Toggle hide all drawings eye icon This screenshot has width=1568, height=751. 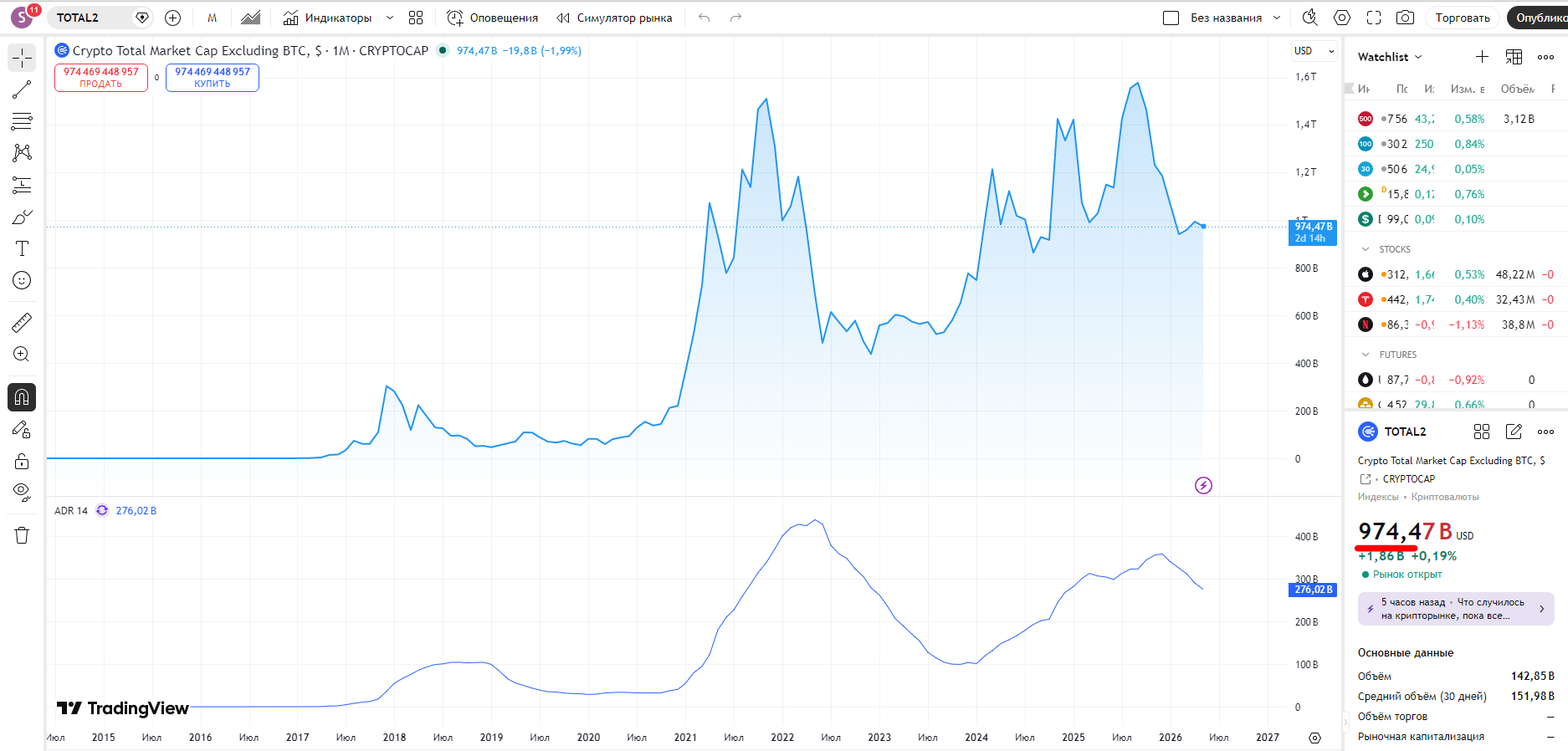click(x=22, y=491)
